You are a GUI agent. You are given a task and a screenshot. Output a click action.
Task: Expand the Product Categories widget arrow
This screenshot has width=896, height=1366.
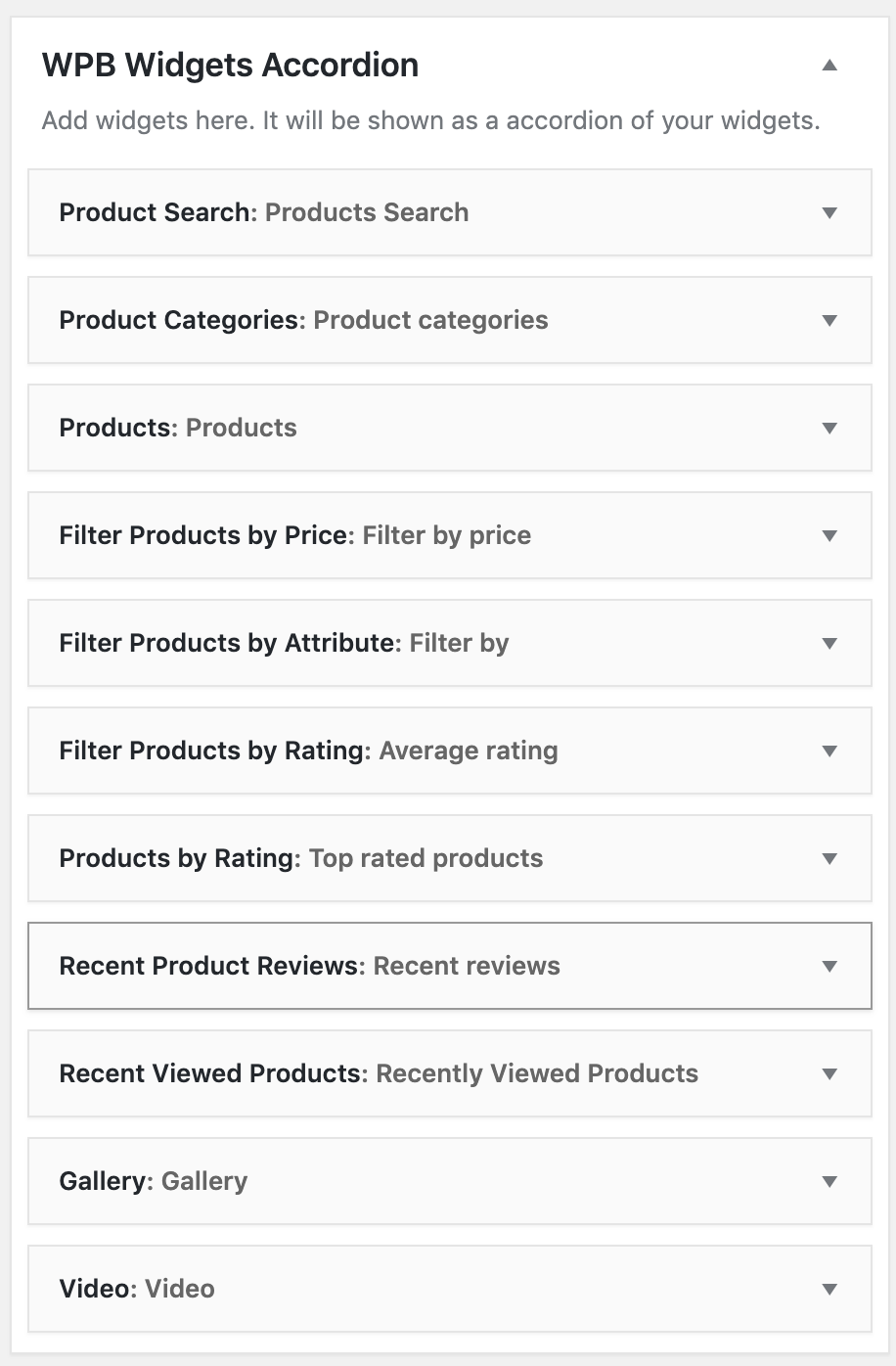coord(829,320)
